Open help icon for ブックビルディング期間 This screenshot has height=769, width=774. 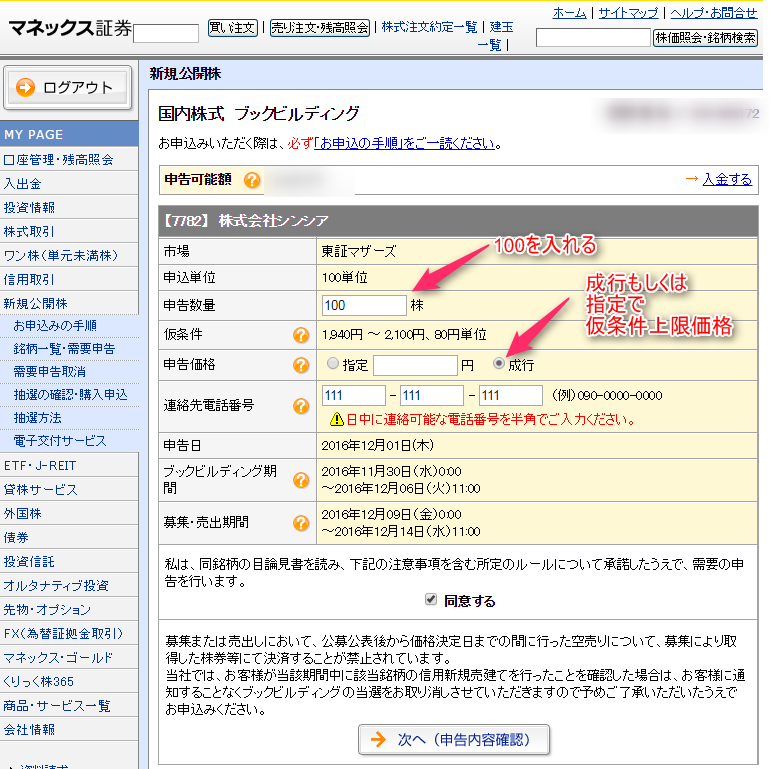pyautogui.click(x=301, y=480)
